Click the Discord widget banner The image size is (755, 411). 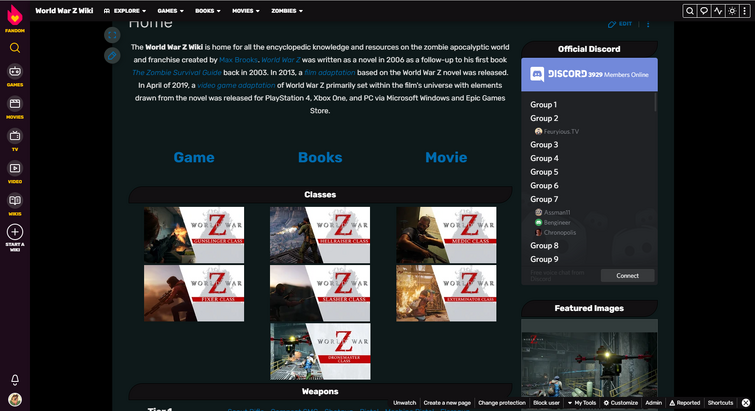[x=589, y=75]
